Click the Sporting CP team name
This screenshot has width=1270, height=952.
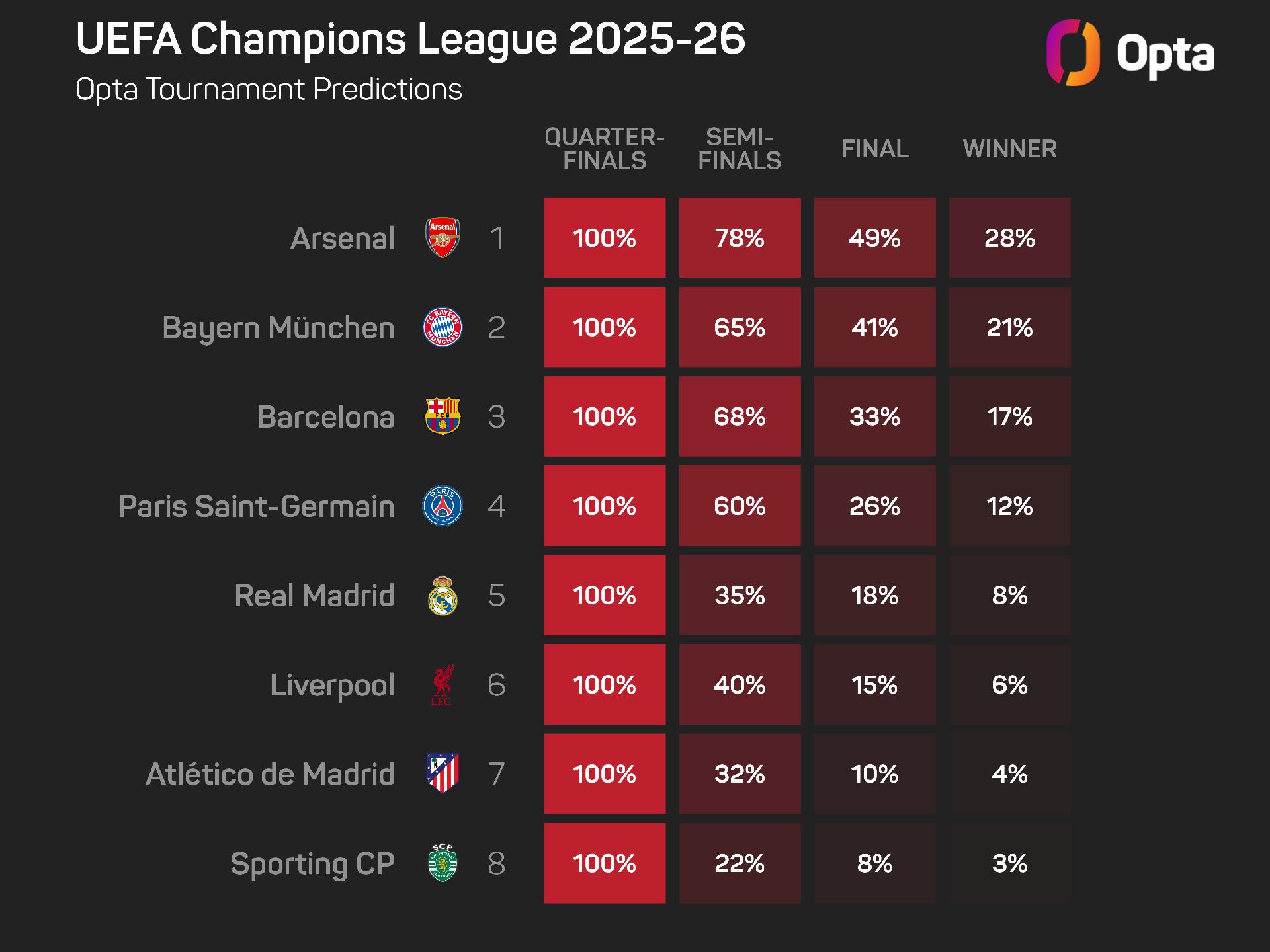point(312,863)
